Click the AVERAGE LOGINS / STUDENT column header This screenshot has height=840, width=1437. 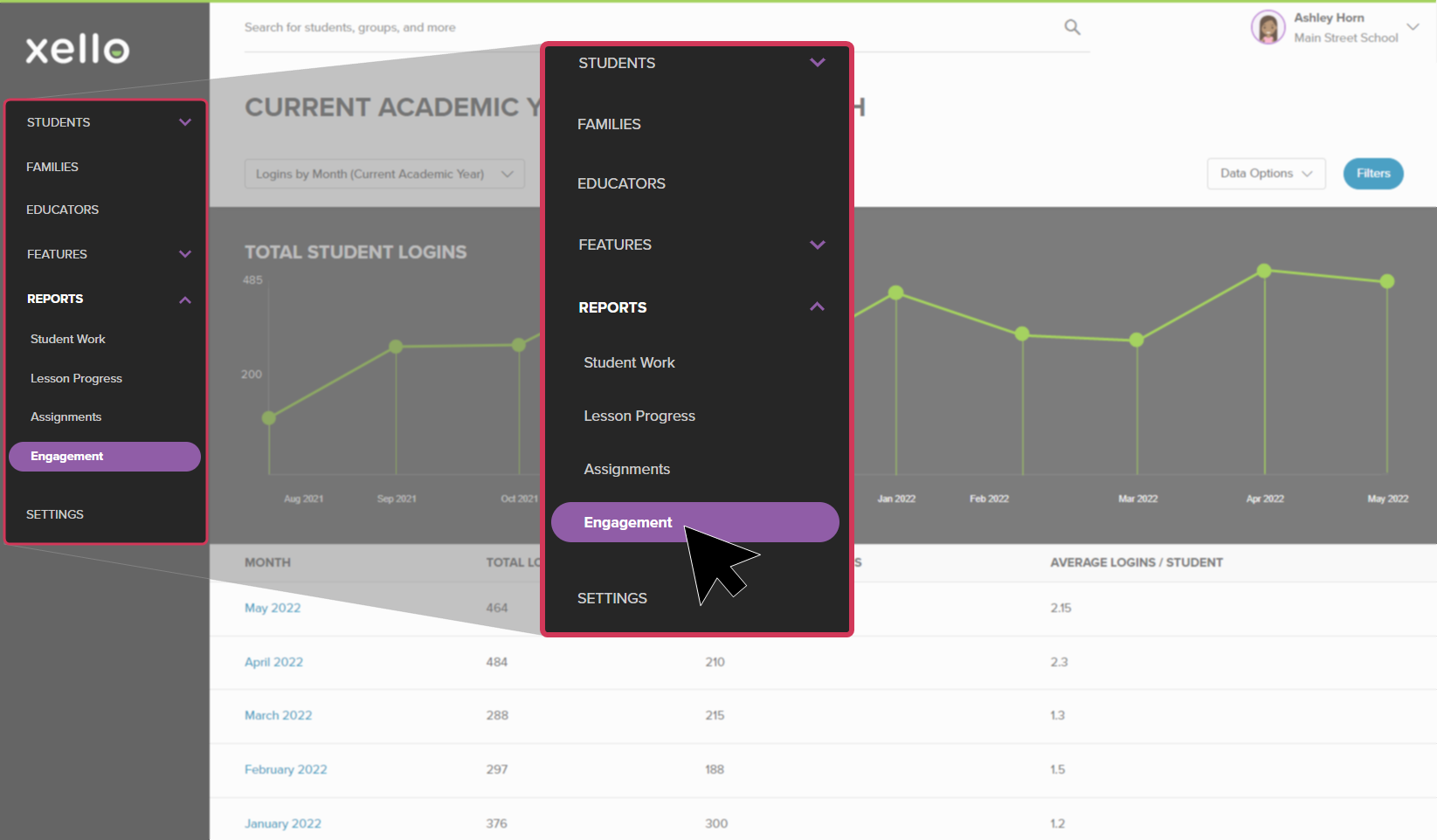[x=1136, y=562]
